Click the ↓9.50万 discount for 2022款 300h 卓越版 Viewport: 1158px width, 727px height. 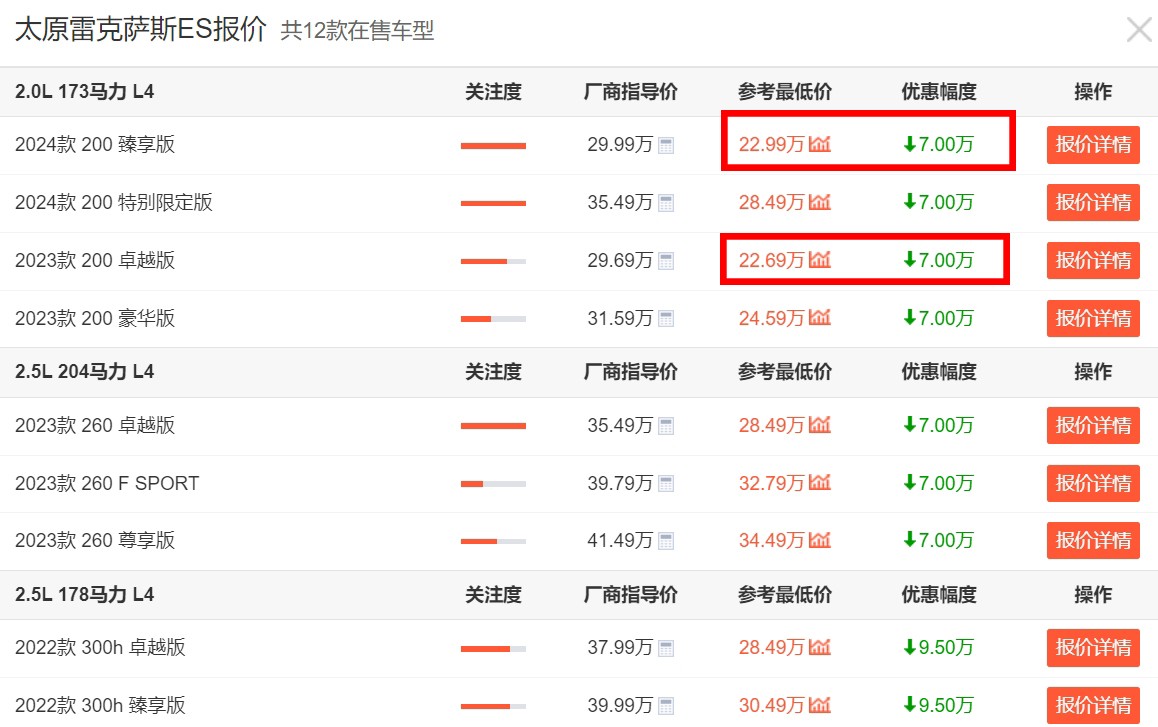[x=939, y=648]
